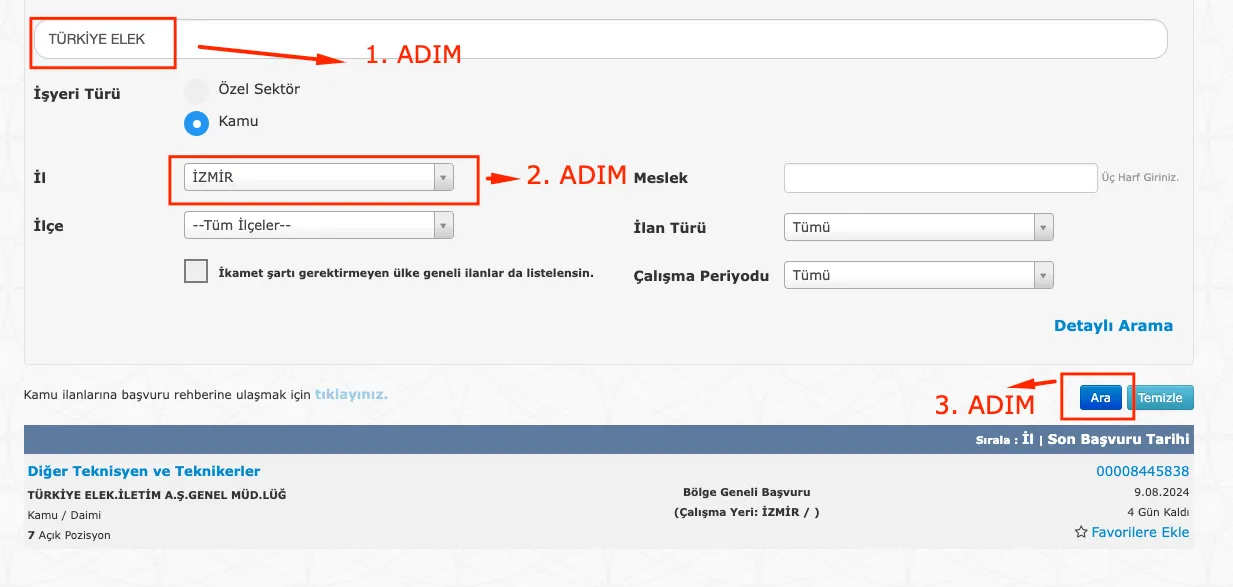Open listing number 00008445838
This screenshot has height=587, width=1233.
[x=1143, y=471]
